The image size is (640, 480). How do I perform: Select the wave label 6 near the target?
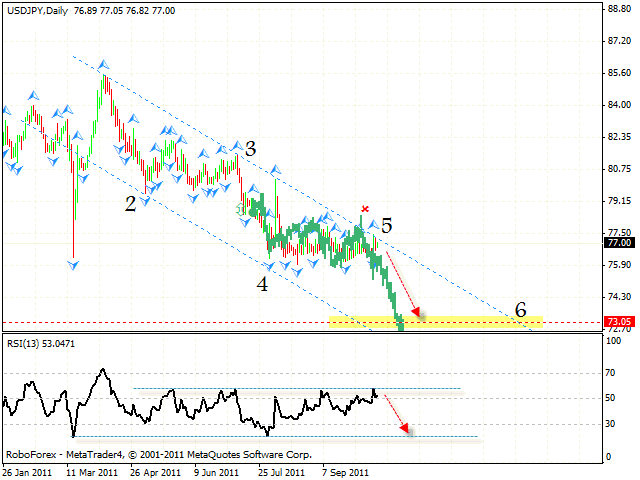tap(520, 309)
